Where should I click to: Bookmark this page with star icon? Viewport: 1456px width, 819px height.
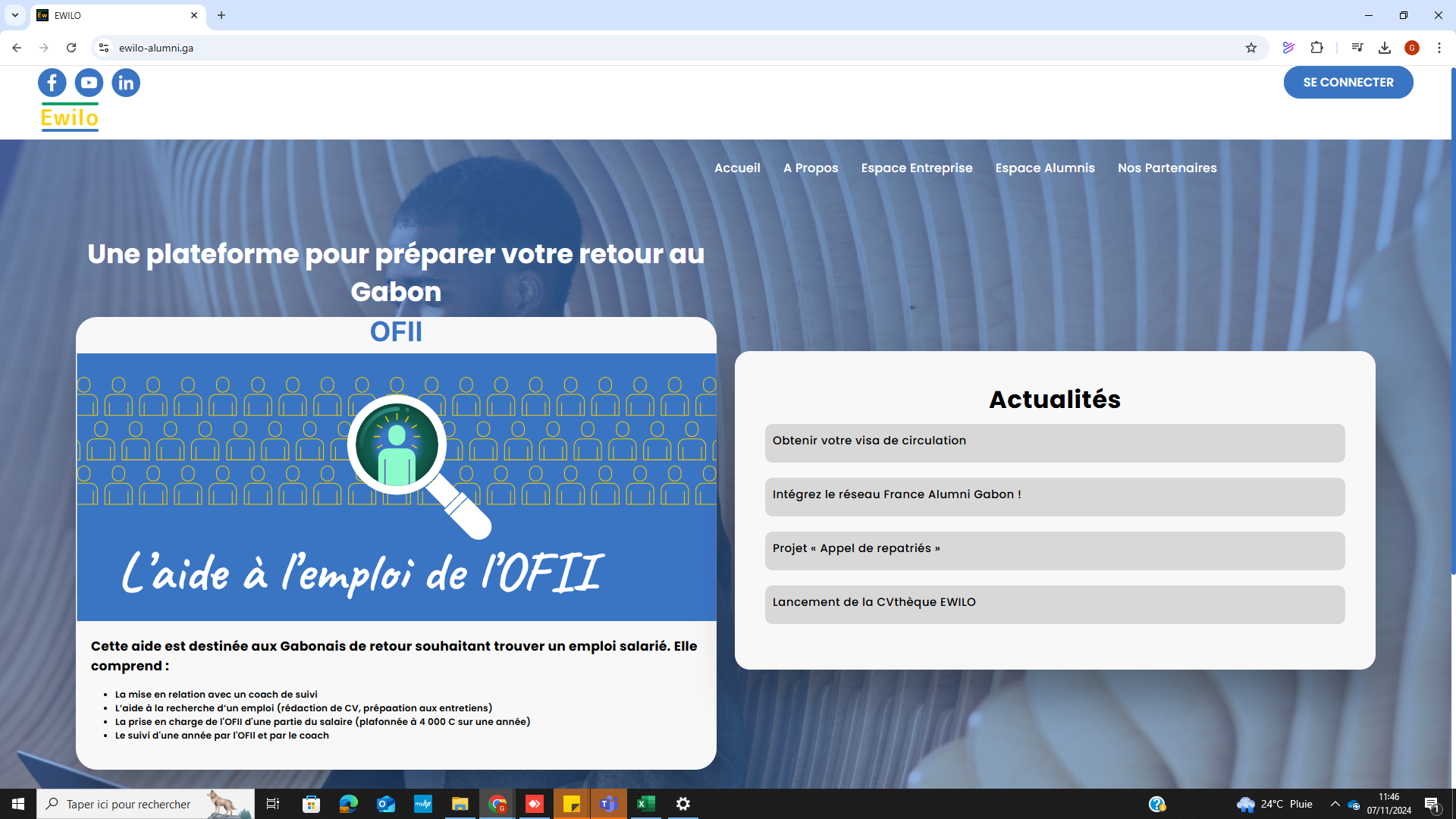click(x=1251, y=48)
